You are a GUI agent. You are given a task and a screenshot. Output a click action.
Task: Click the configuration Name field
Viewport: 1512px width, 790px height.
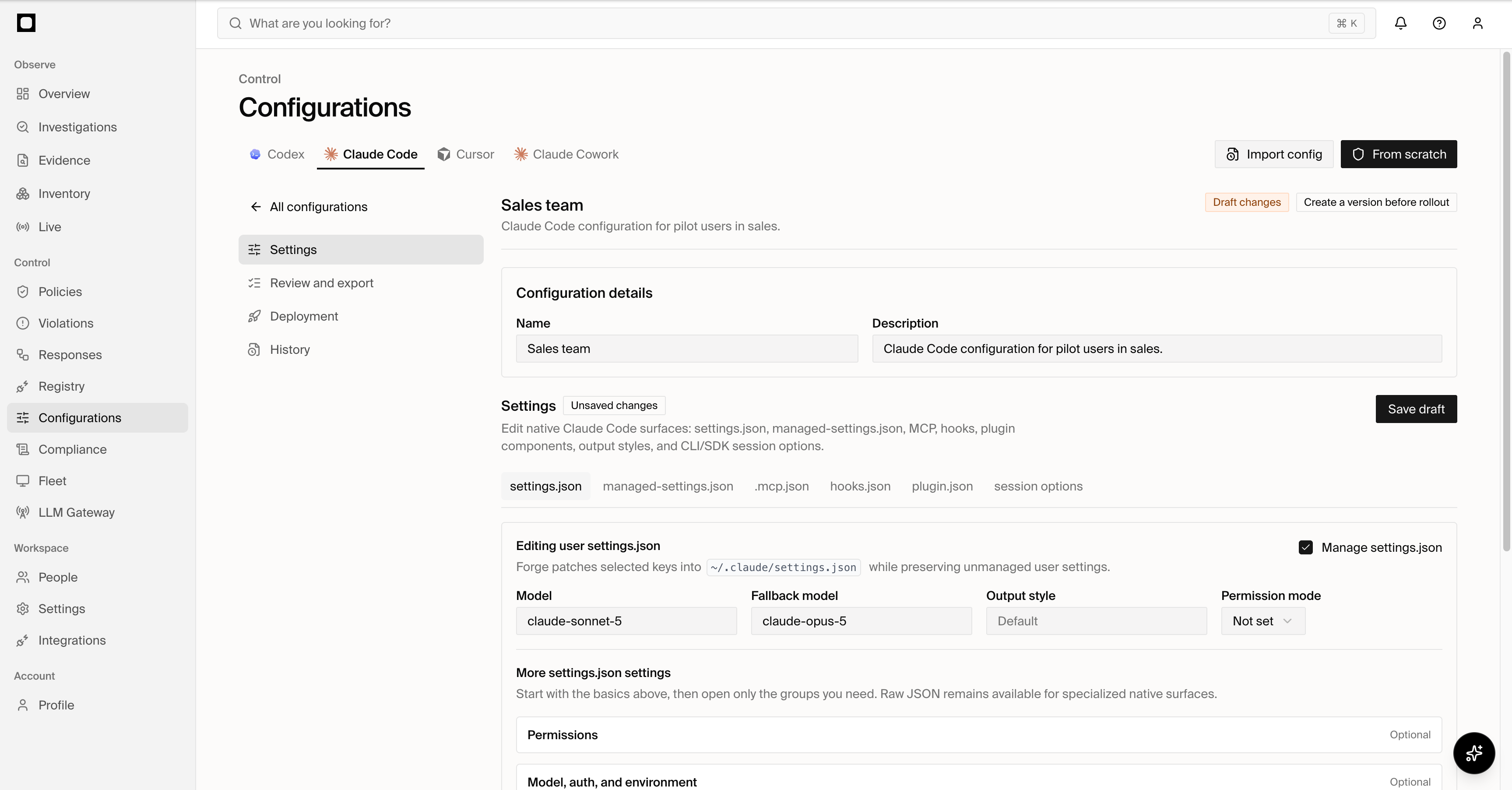point(687,349)
